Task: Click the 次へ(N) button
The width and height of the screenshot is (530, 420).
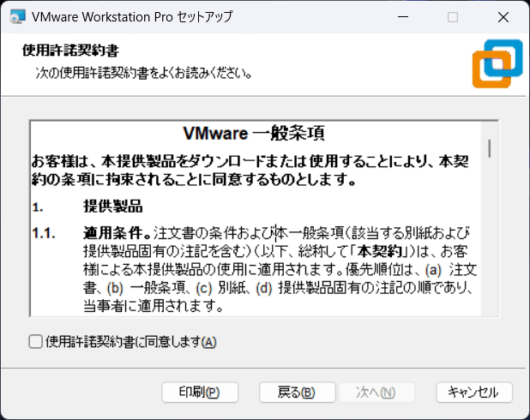Action: 377,392
